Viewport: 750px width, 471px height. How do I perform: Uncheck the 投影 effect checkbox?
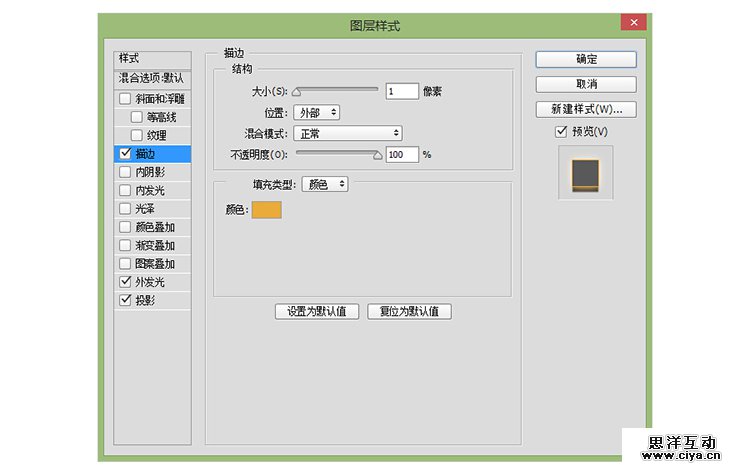[125, 300]
